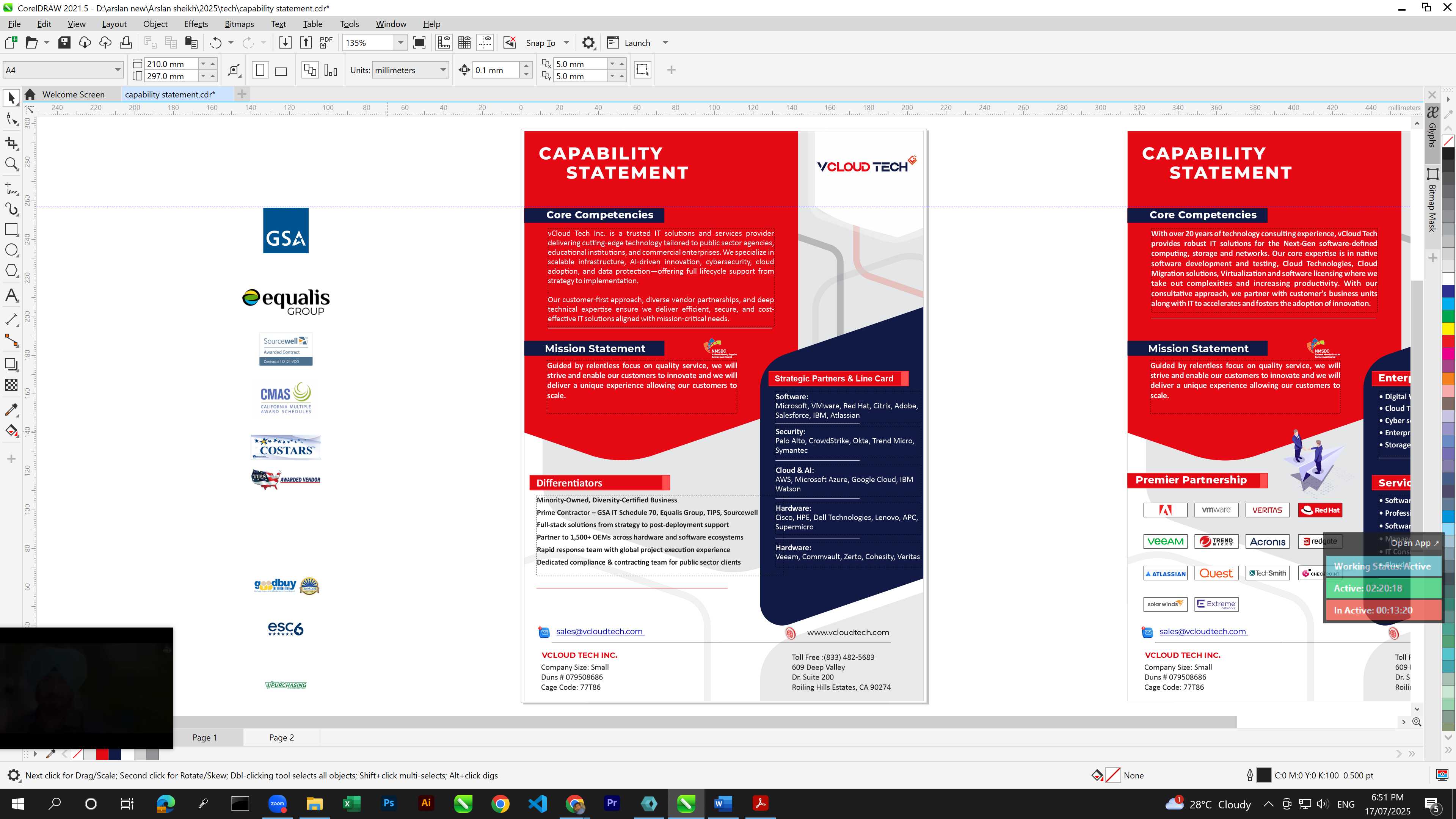
Task: Increase the nudge distance stepper
Action: 526,66
